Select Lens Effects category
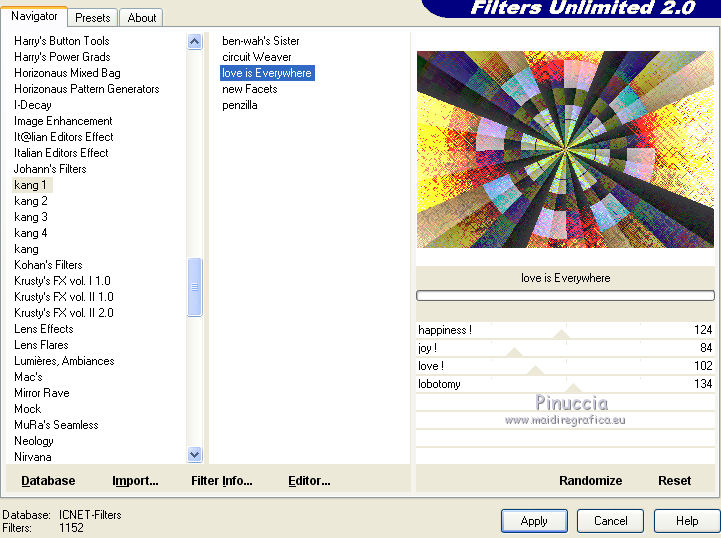Viewport: 721px width, 538px height. click(44, 329)
